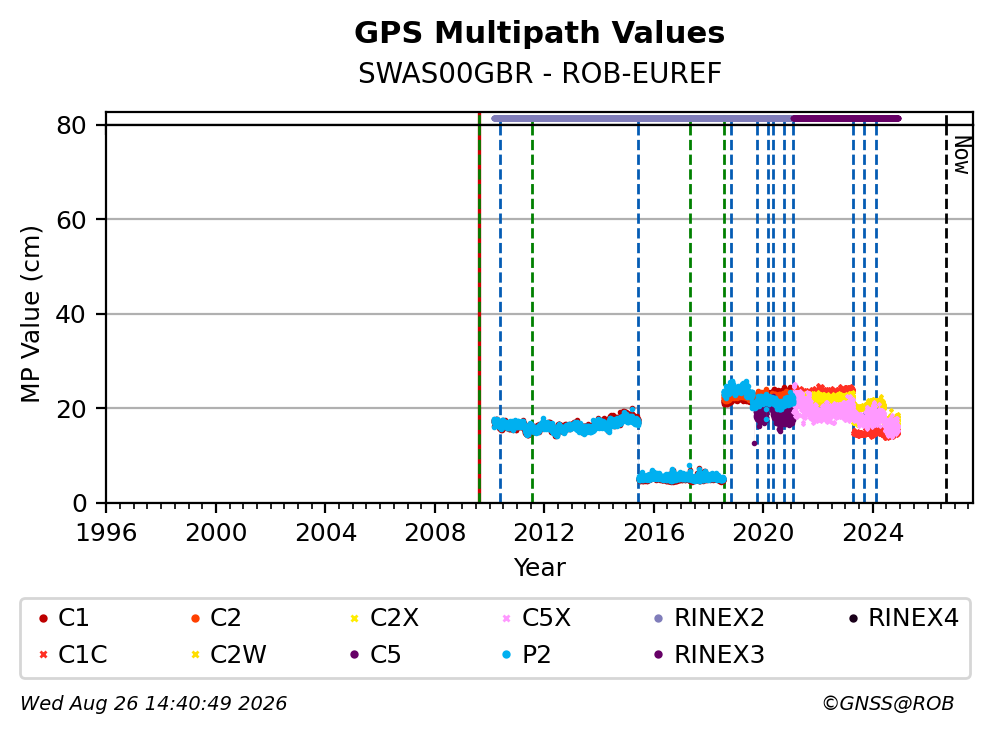Click the GPS Multipath Values title
Screen dimensions: 992x734
(x=539, y=33)
